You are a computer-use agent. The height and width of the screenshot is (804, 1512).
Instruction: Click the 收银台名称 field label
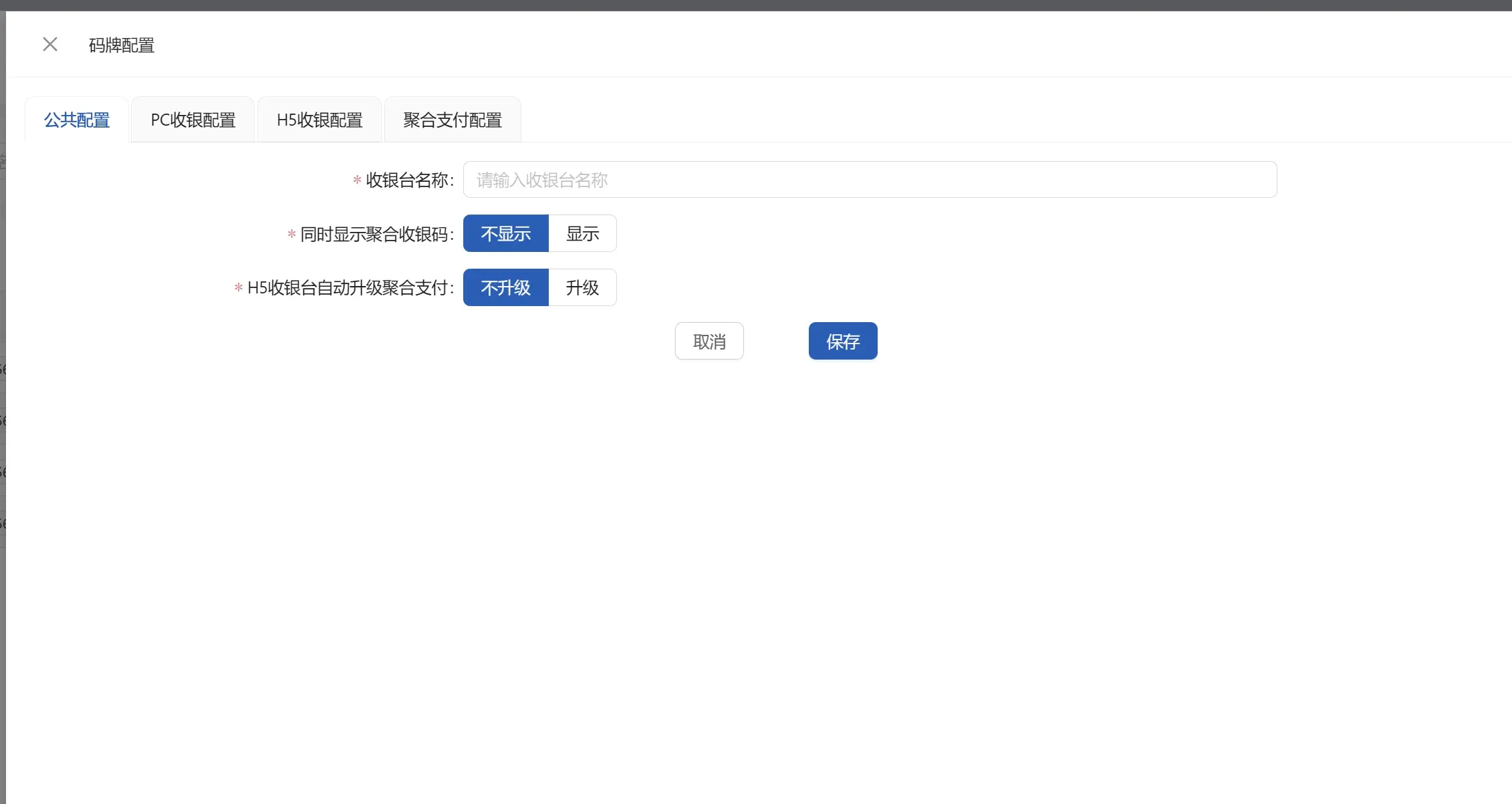(408, 180)
